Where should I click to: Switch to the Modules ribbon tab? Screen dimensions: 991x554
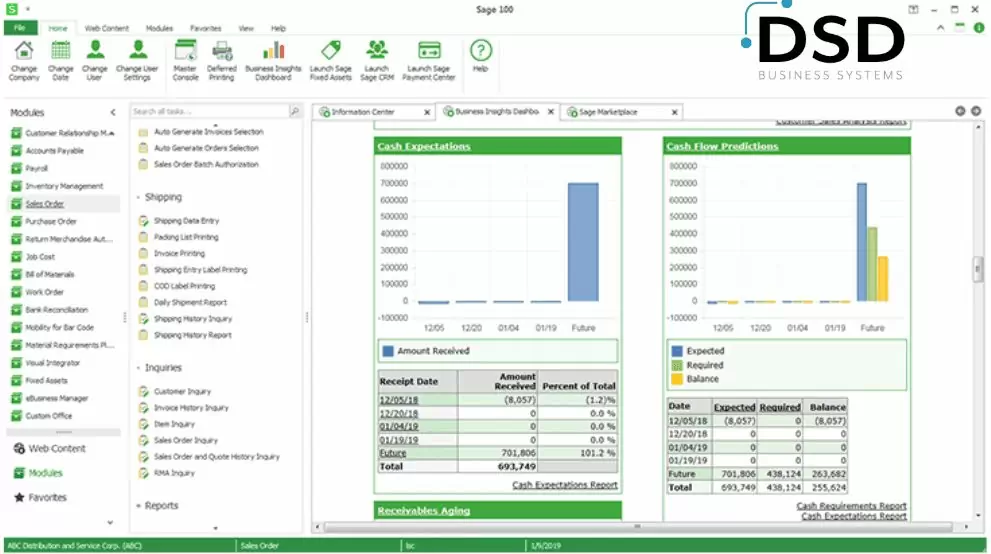[159, 28]
